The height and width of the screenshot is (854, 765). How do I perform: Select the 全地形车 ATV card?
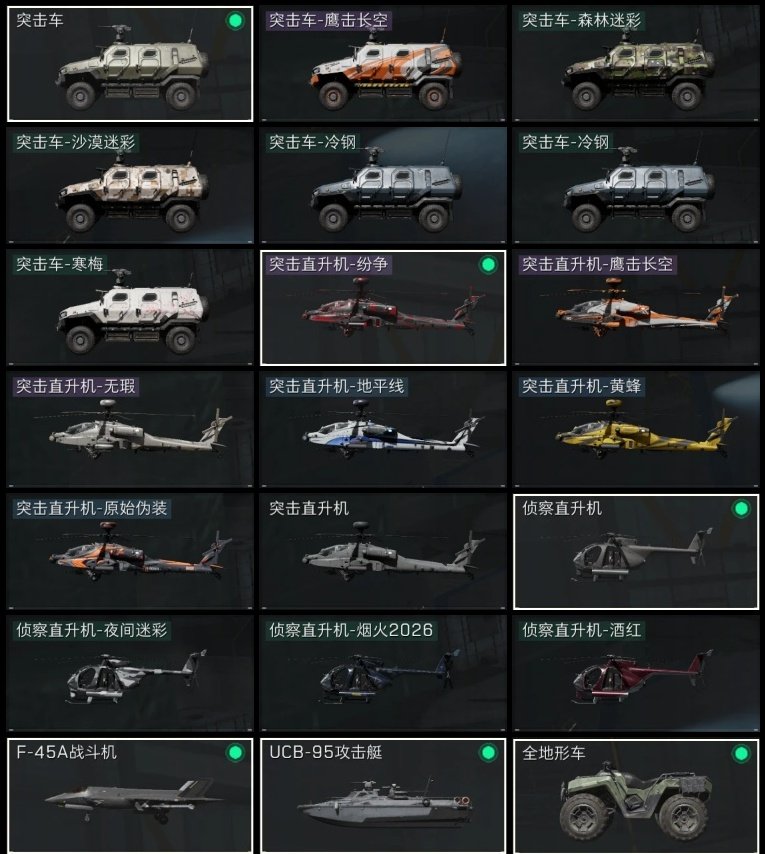pyautogui.click(x=636, y=796)
